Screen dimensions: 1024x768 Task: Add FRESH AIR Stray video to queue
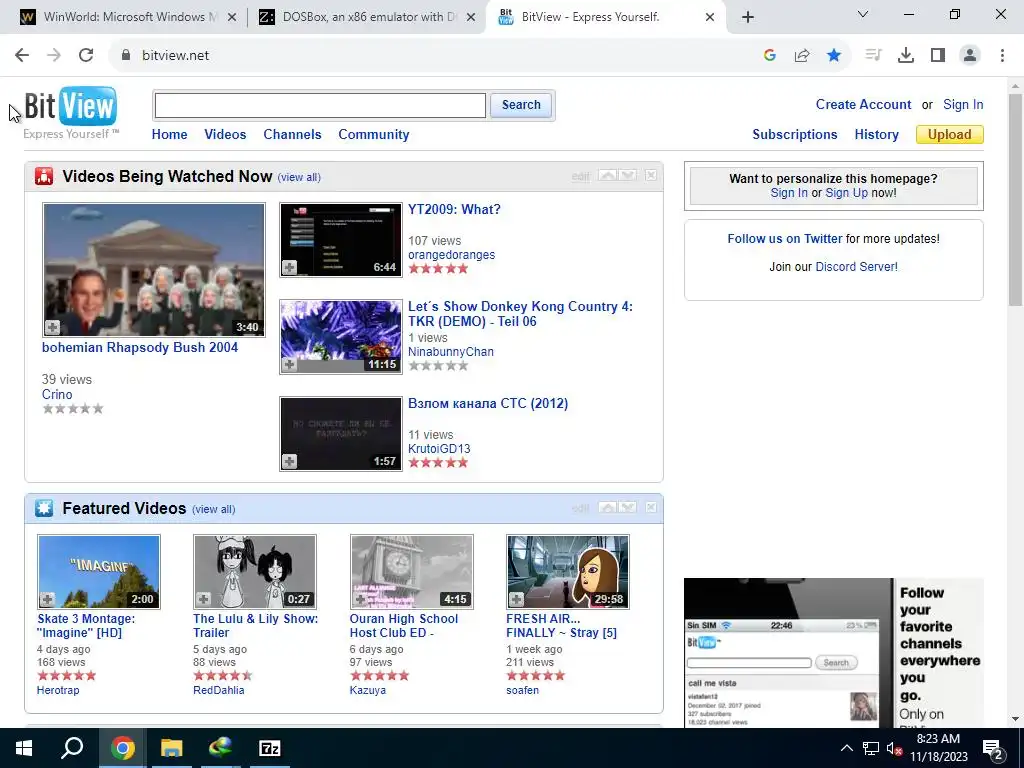(x=517, y=599)
